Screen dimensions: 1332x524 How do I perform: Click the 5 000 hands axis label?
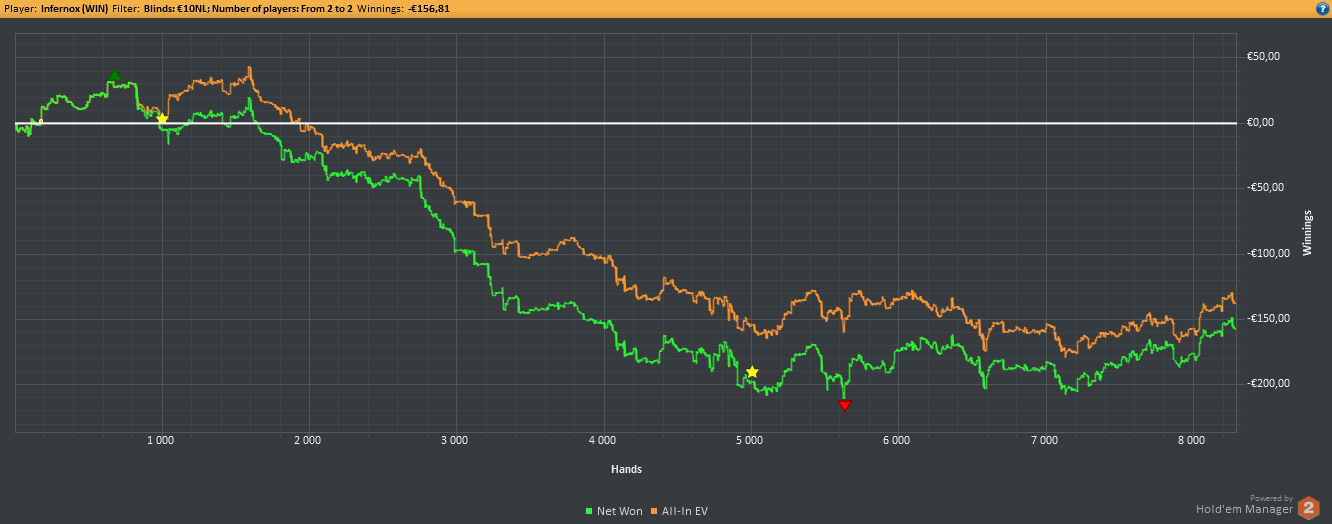(x=750, y=440)
